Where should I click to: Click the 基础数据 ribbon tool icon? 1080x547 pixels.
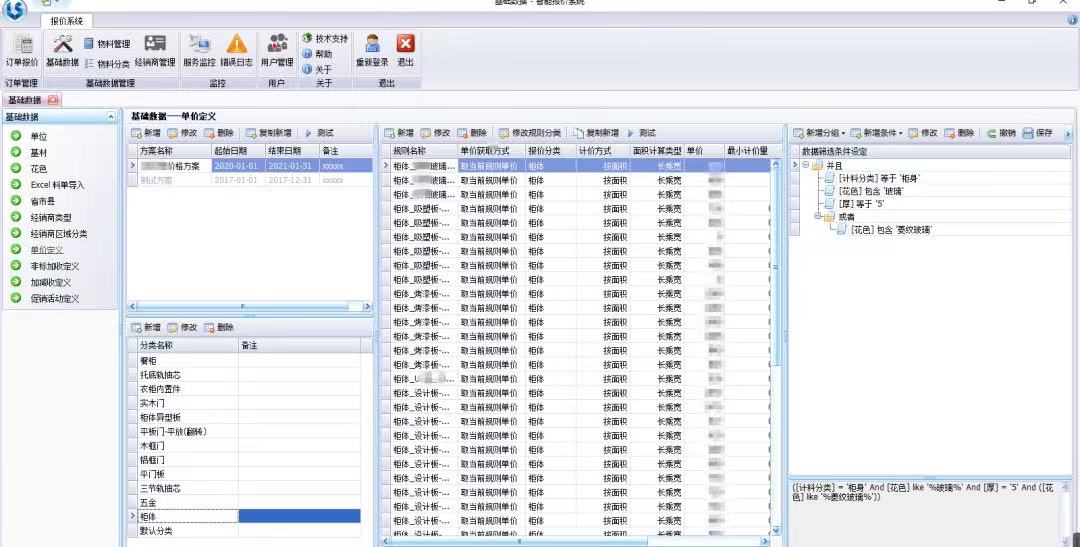(x=62, y=50)
